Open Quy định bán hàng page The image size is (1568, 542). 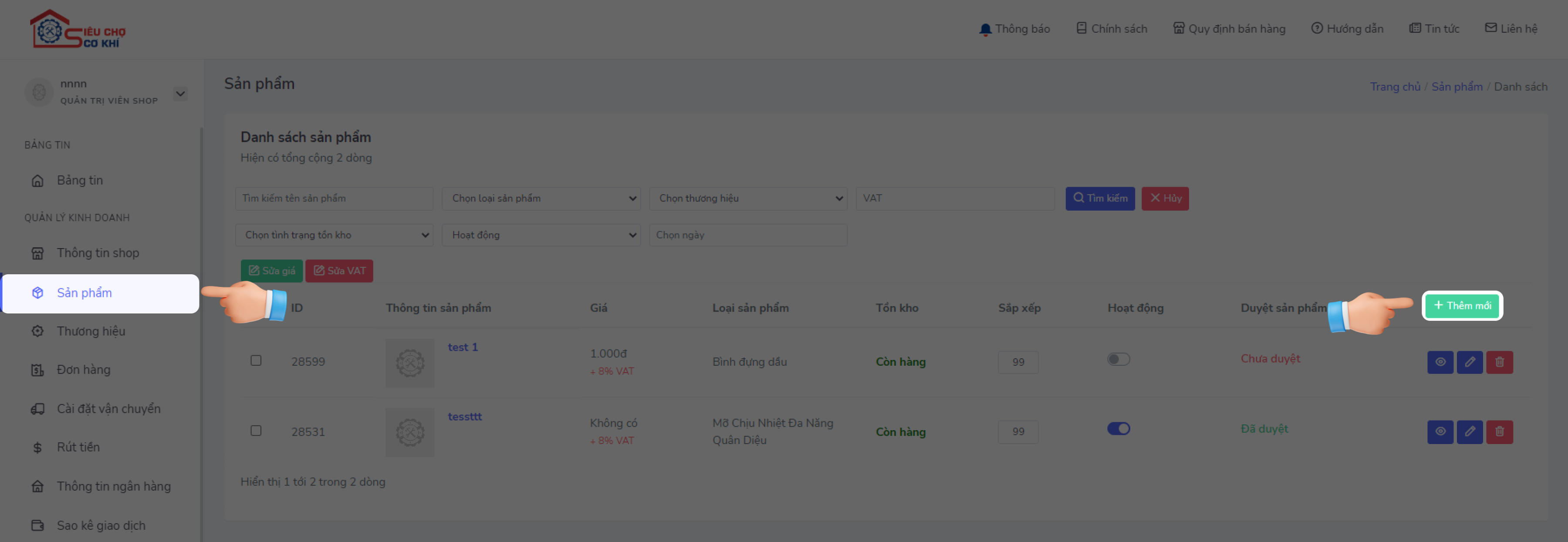pyautogui.click(x=1229, y=29)
